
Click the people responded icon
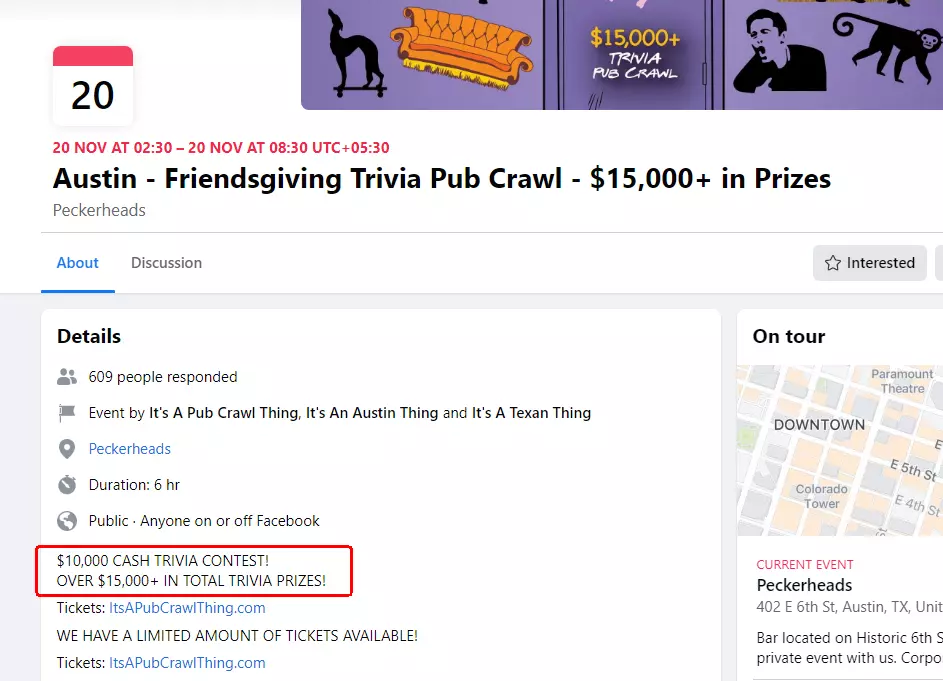coord(66,377)
